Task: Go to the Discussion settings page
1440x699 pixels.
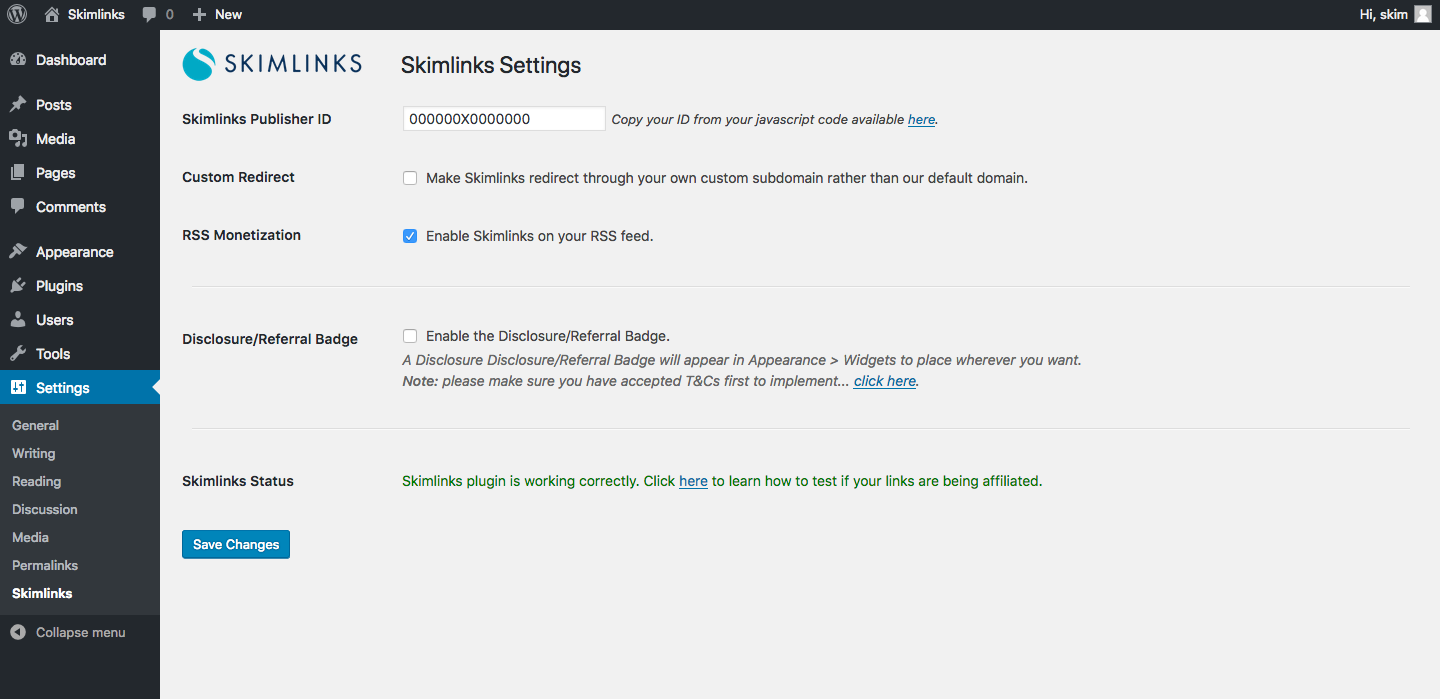Action: [x=45, y=509]
